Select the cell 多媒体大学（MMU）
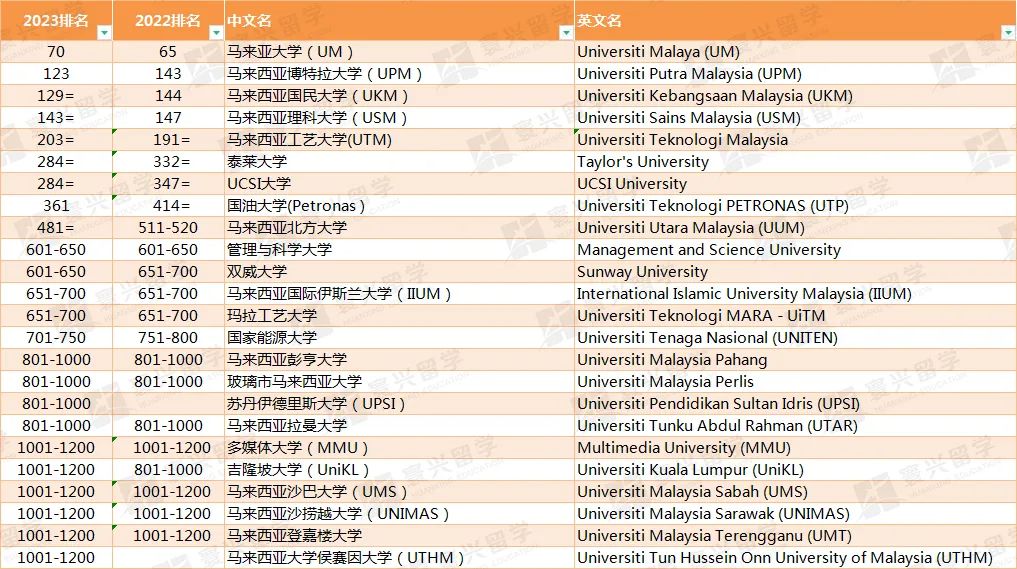 [x=400, y=448]
